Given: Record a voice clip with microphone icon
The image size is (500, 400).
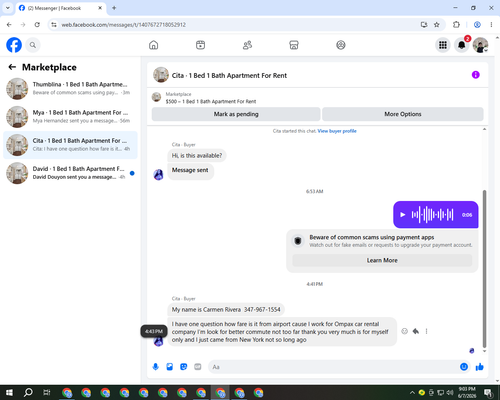Looking at the screenshot, I should click(155, 367).
